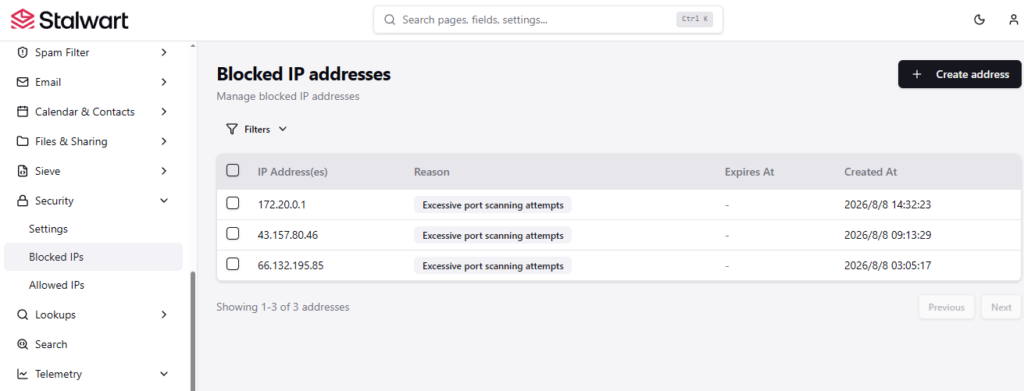Screen dimensions: 1024x391
Task: Click the Calendar & Contacts calendar icon
Action: click(23, 112)
